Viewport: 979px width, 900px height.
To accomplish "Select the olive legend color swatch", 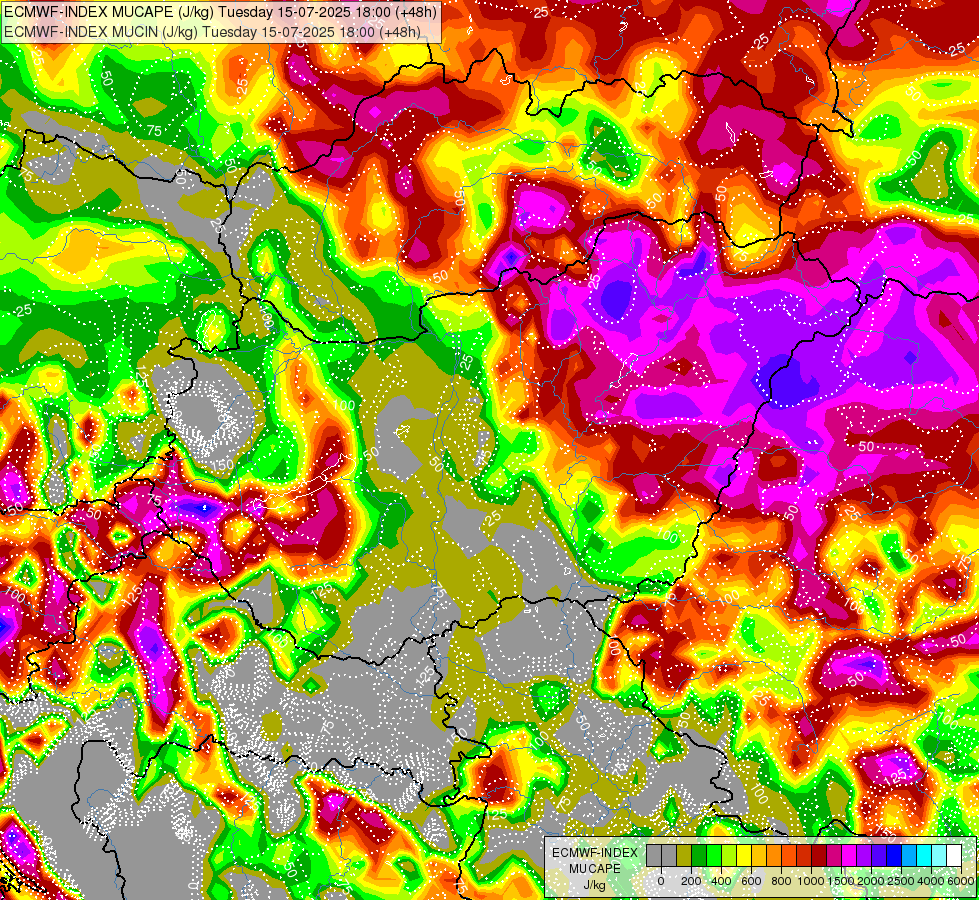I will pyautogui.click(x=684, y=855).
